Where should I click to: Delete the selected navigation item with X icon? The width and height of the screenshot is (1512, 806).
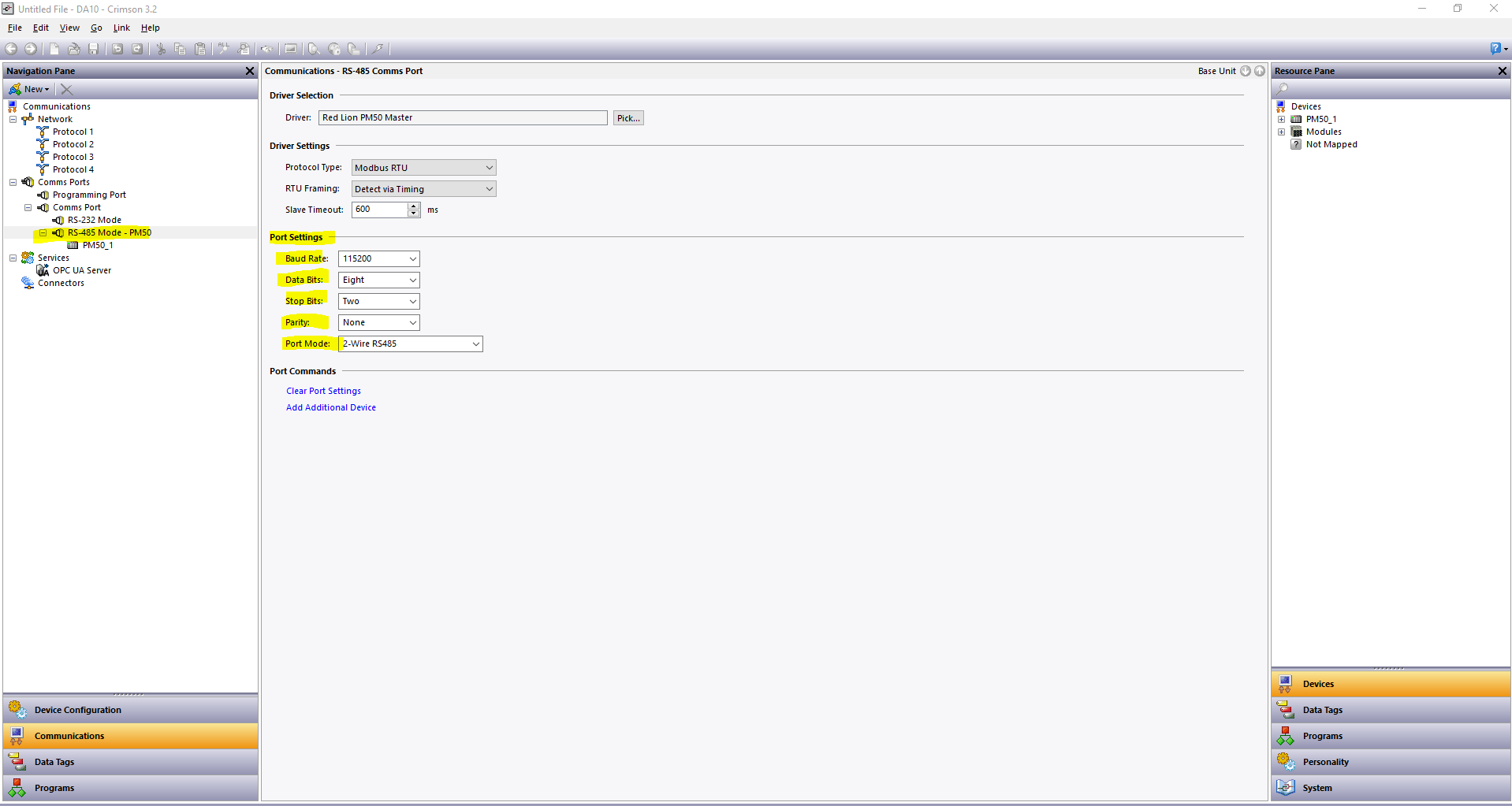(67, 89)
